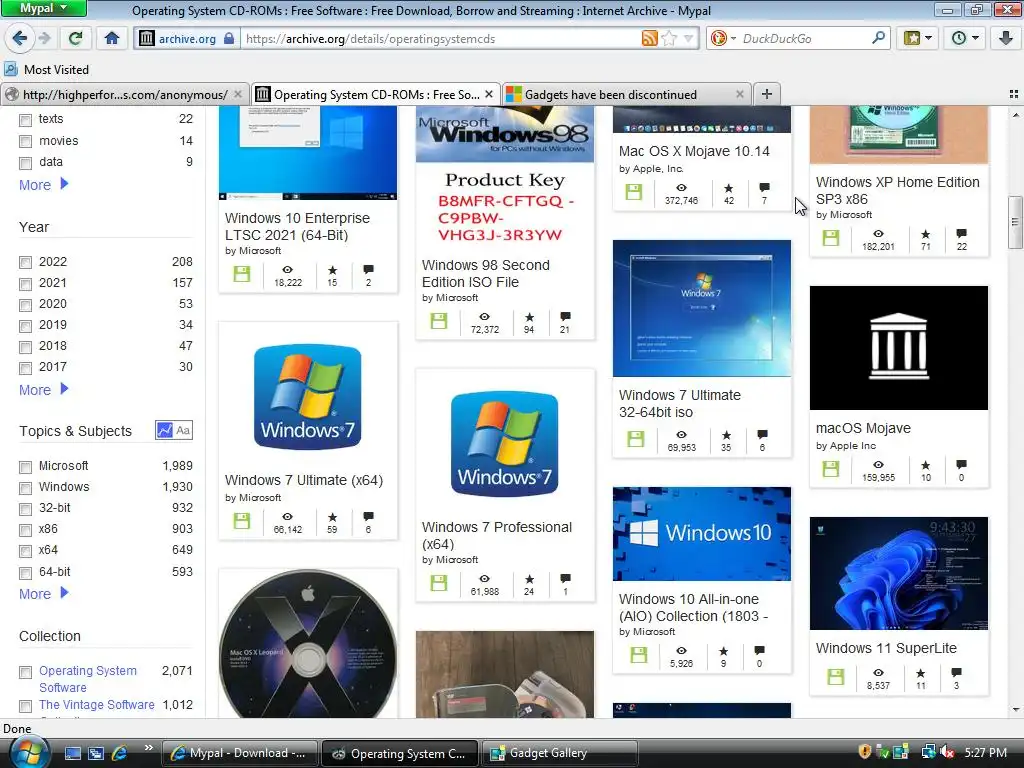Check the texts media type filter
The image size is (1024, 768).
(25, 120)
